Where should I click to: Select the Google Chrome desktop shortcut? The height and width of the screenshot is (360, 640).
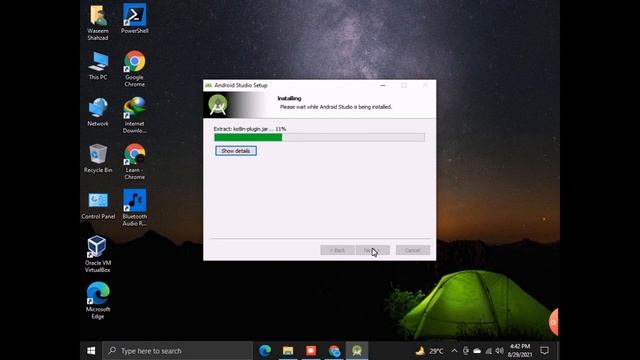135,69
